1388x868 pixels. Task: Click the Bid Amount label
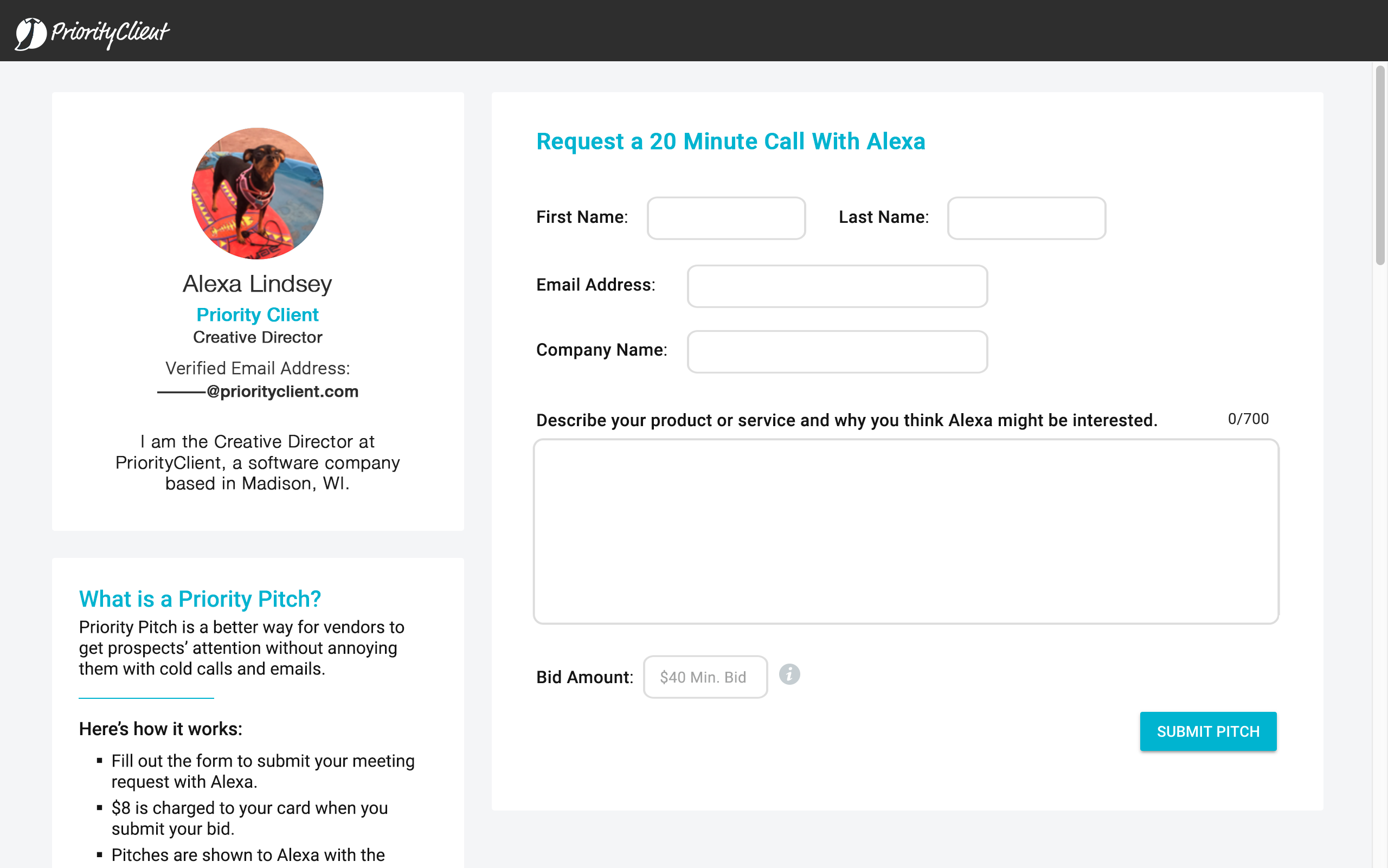point(584,677)
